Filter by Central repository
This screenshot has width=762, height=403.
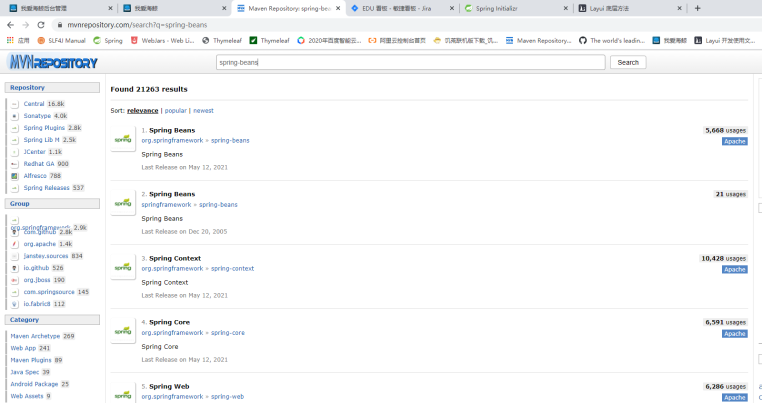tap(34, 104)
